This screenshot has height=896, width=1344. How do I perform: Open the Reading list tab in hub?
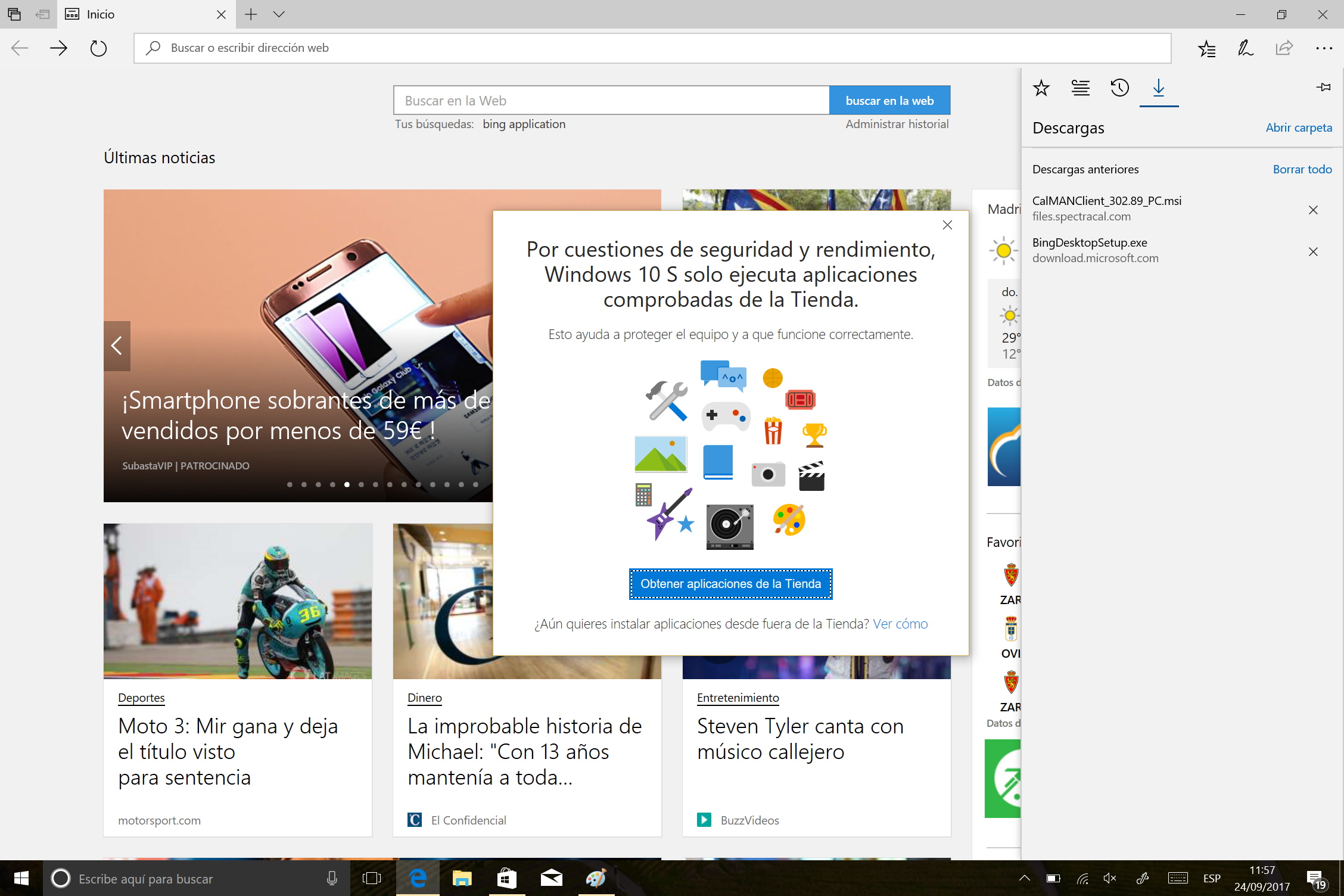coord(1080,88)
